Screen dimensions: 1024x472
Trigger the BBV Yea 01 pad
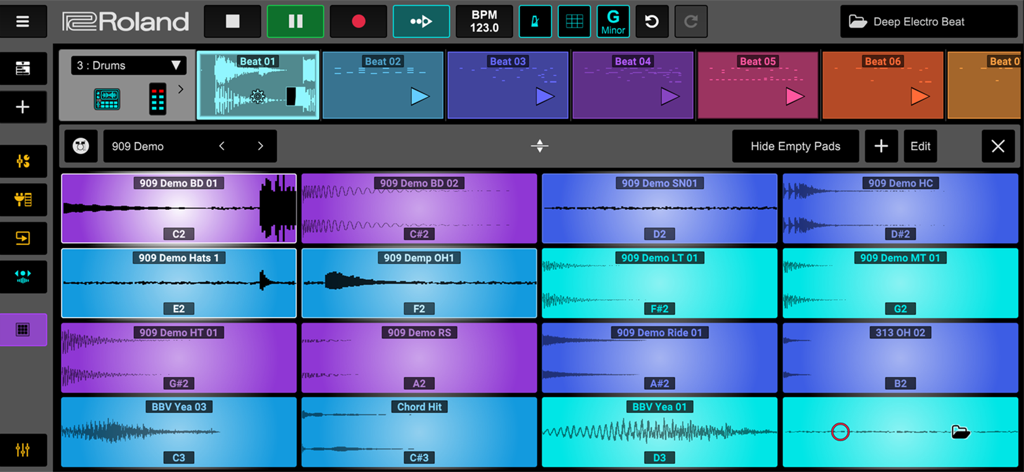tap(660, 432)
